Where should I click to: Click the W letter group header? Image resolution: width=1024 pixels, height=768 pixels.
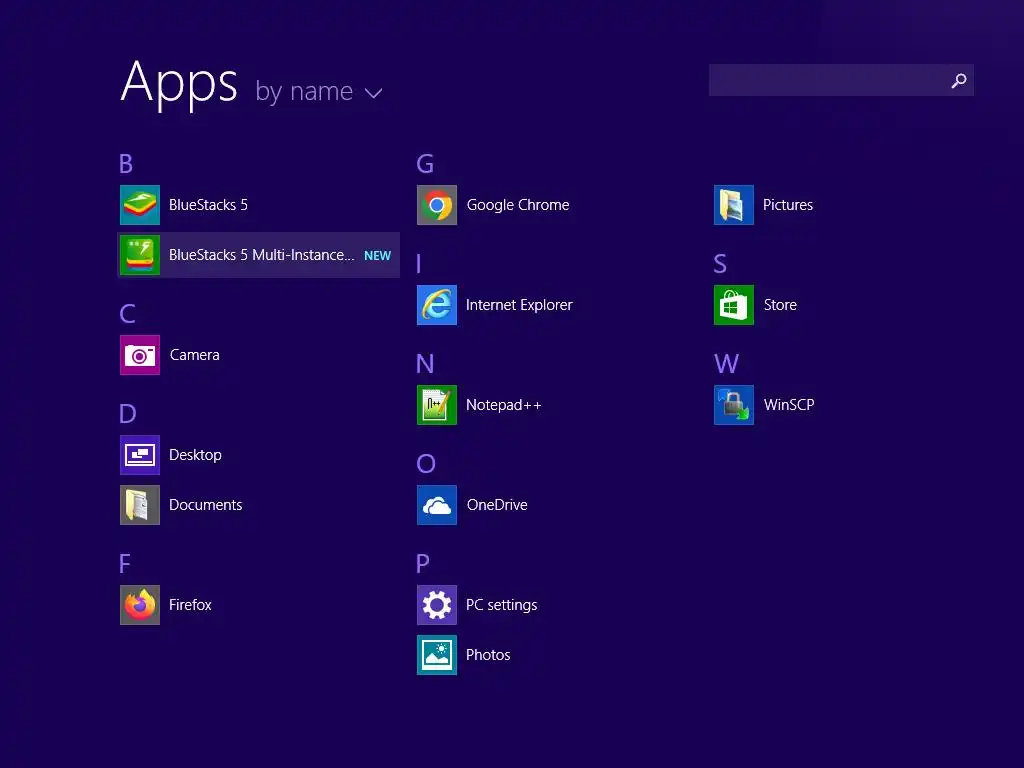(727, 364)
